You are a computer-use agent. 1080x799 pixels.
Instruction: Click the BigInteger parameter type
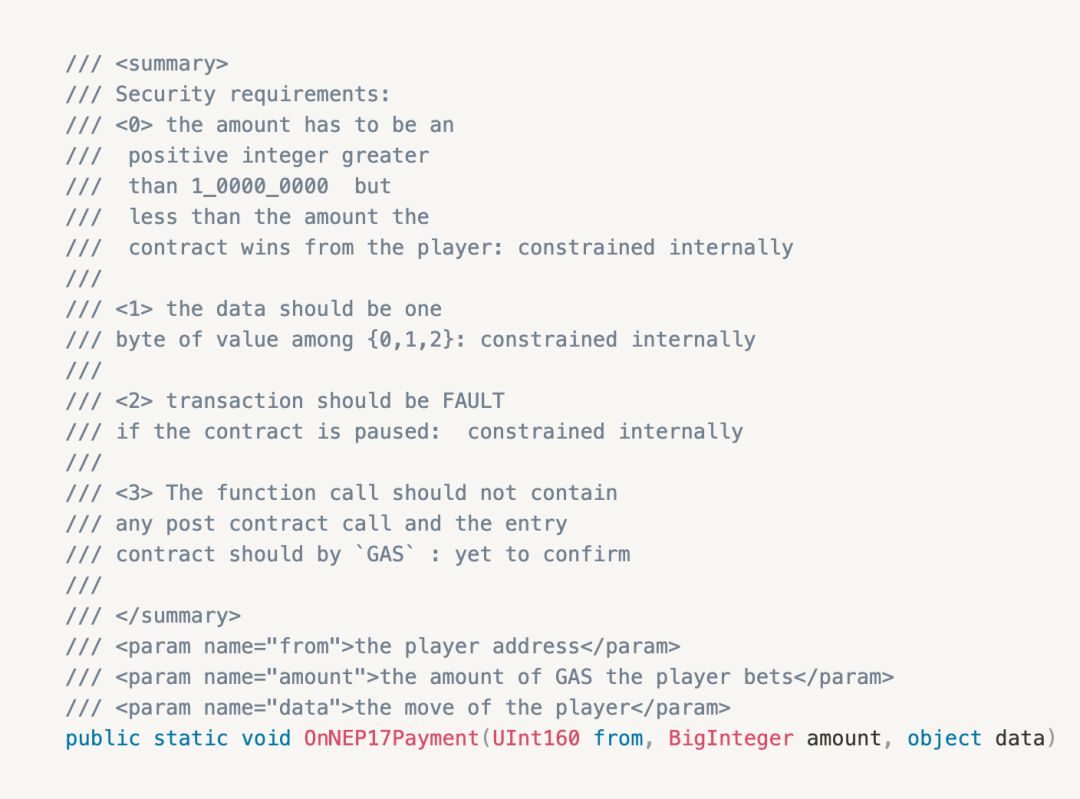tap(731, 738)
